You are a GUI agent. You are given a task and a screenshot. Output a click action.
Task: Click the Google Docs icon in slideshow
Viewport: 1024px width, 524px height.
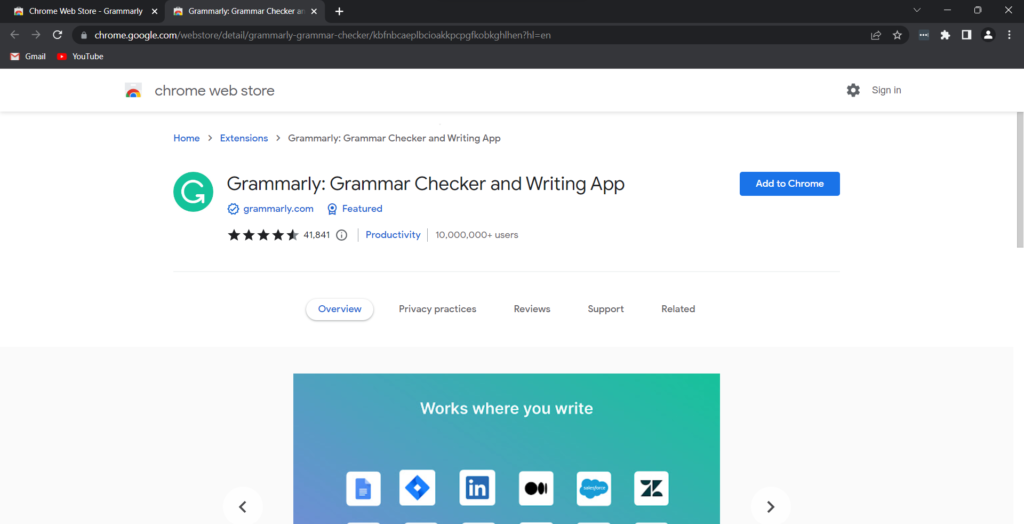(363, 488)
